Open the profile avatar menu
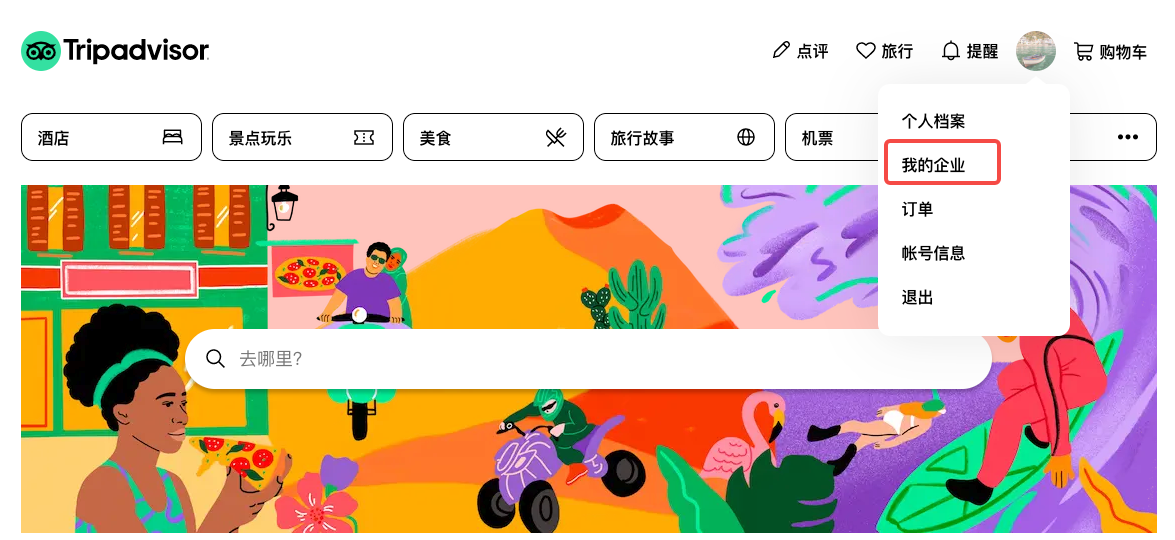 click(1036, 51)
